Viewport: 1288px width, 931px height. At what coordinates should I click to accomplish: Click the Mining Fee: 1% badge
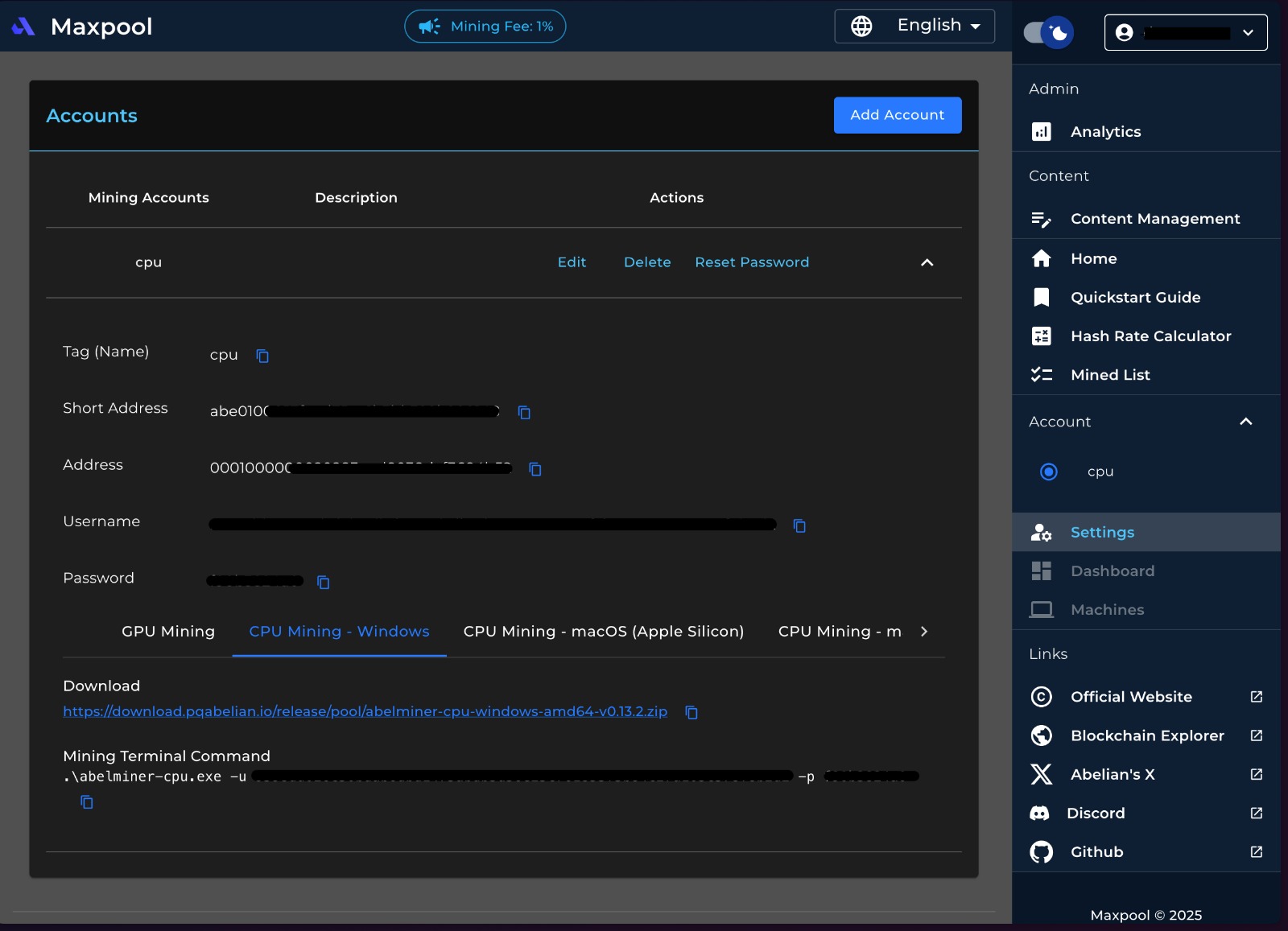click(485, 27)
